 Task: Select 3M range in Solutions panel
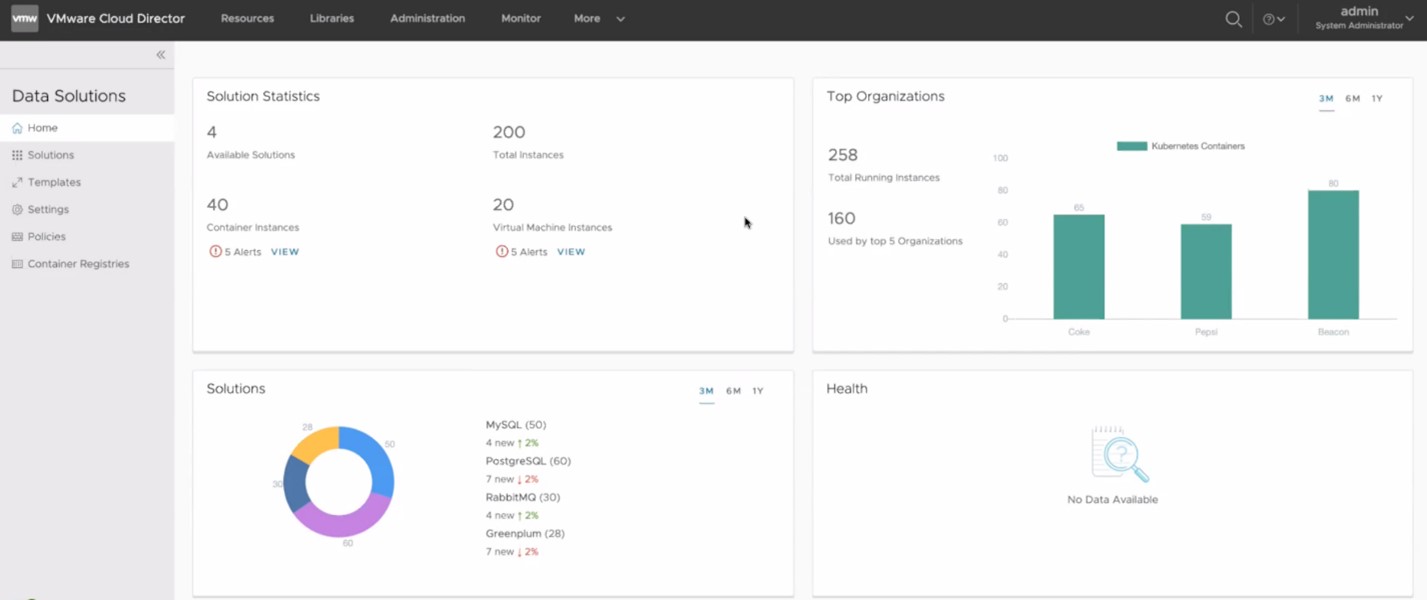tap(706, 391)
